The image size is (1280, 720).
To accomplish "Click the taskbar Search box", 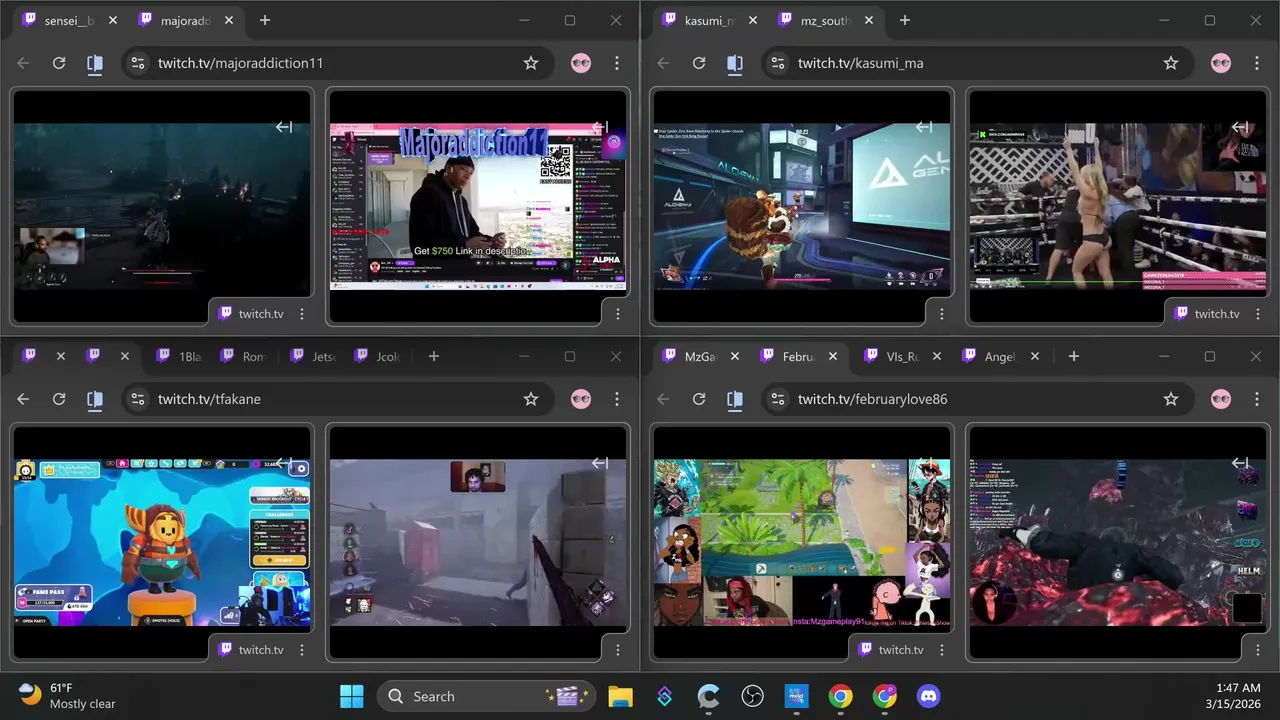I will 486,696.
